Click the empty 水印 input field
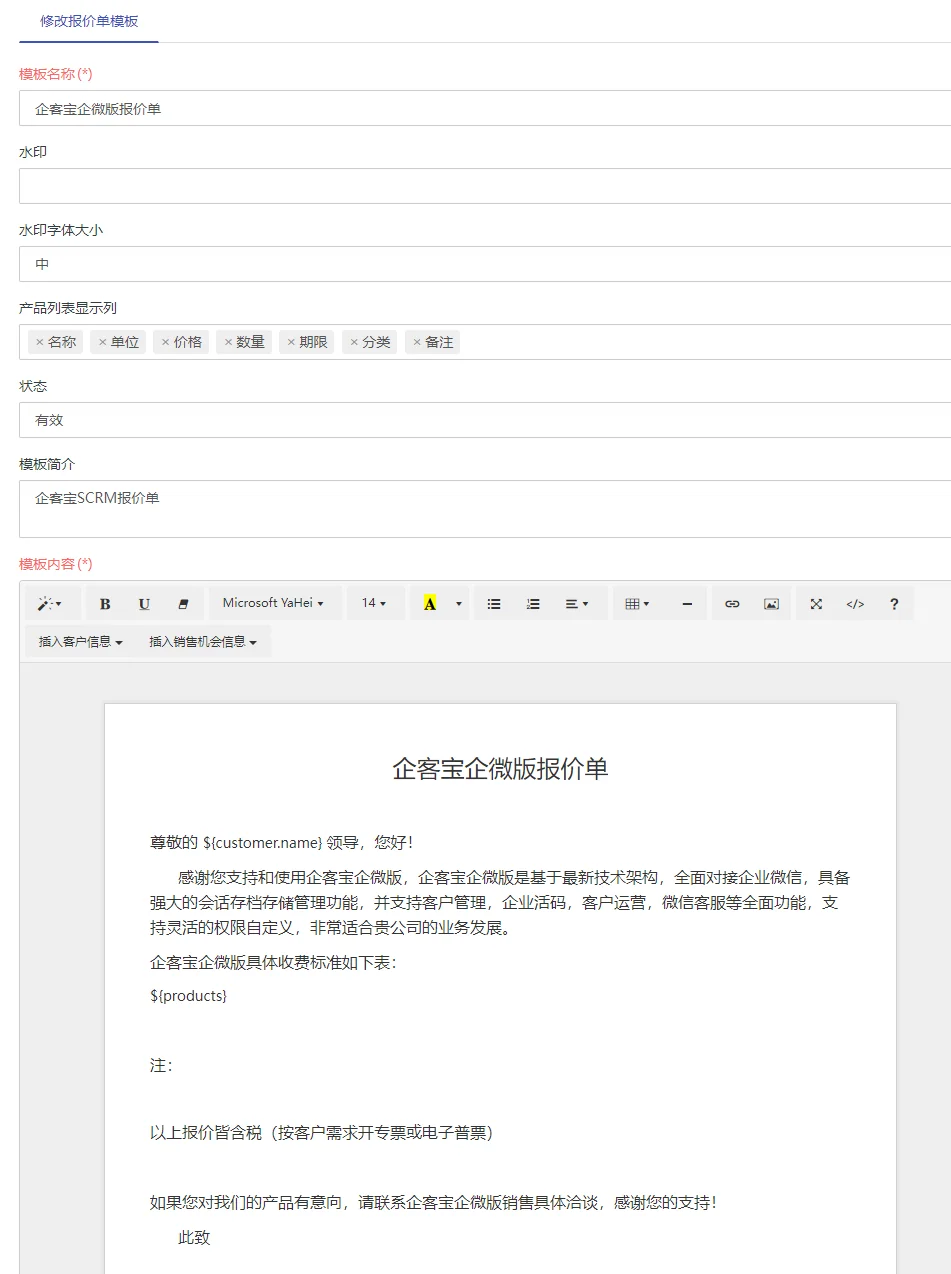This screenshot has height=1274, width=951. point(485,186)
